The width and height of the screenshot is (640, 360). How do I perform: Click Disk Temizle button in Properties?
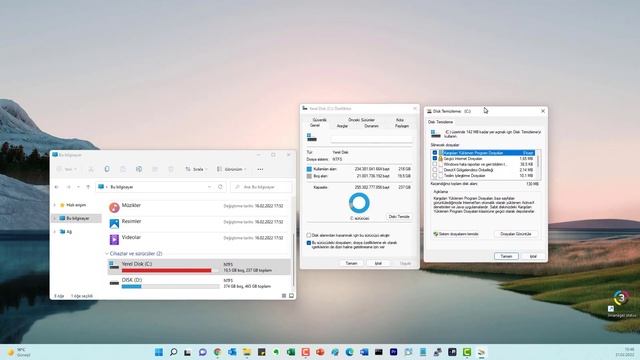click(x=399, y=217)
